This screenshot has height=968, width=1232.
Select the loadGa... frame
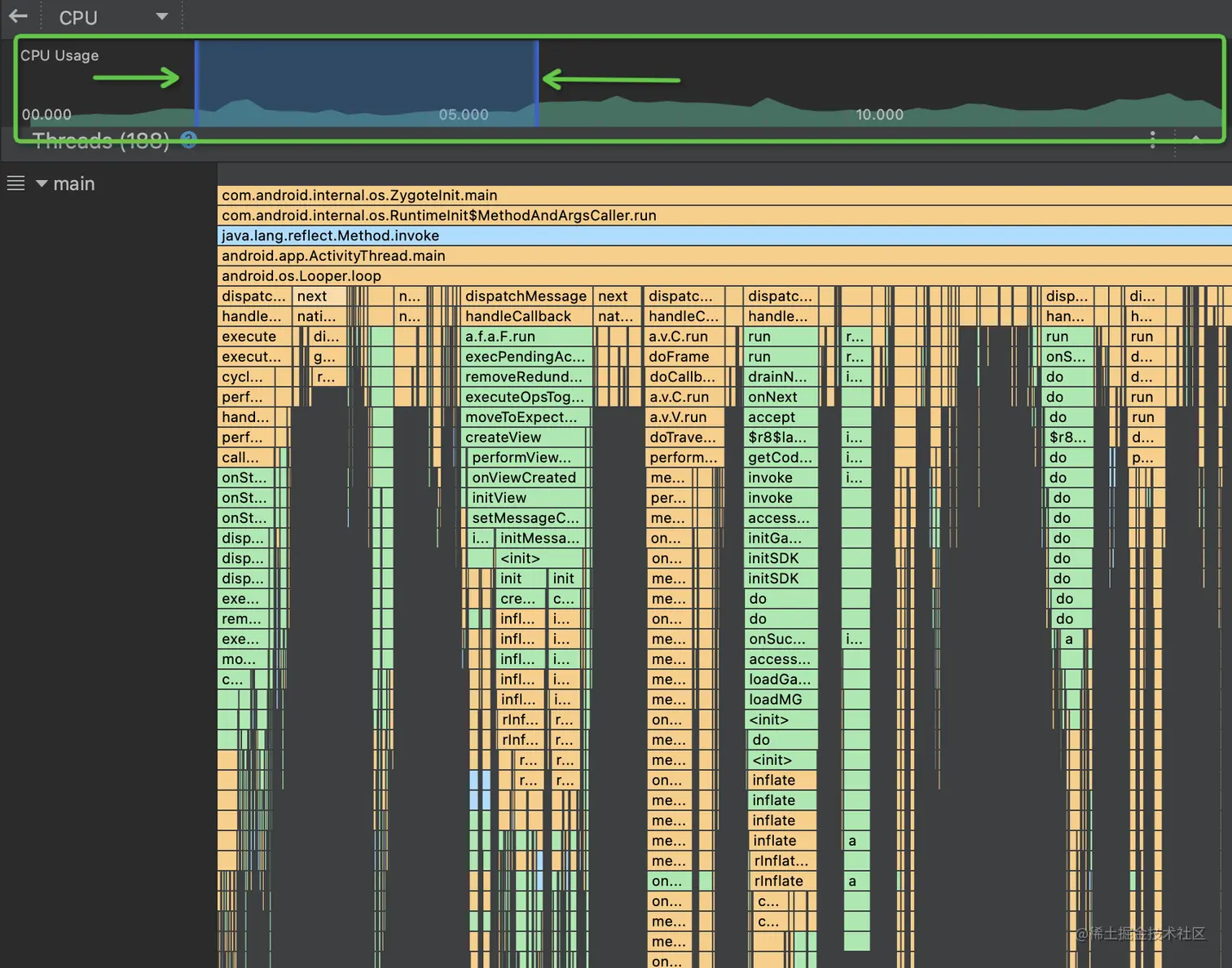point(781,680)
